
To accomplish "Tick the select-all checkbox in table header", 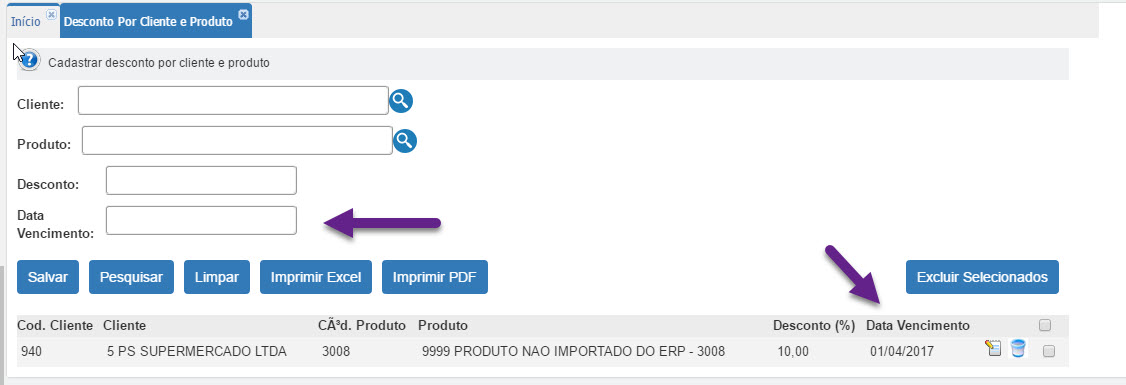I will tap(1045, 325).
